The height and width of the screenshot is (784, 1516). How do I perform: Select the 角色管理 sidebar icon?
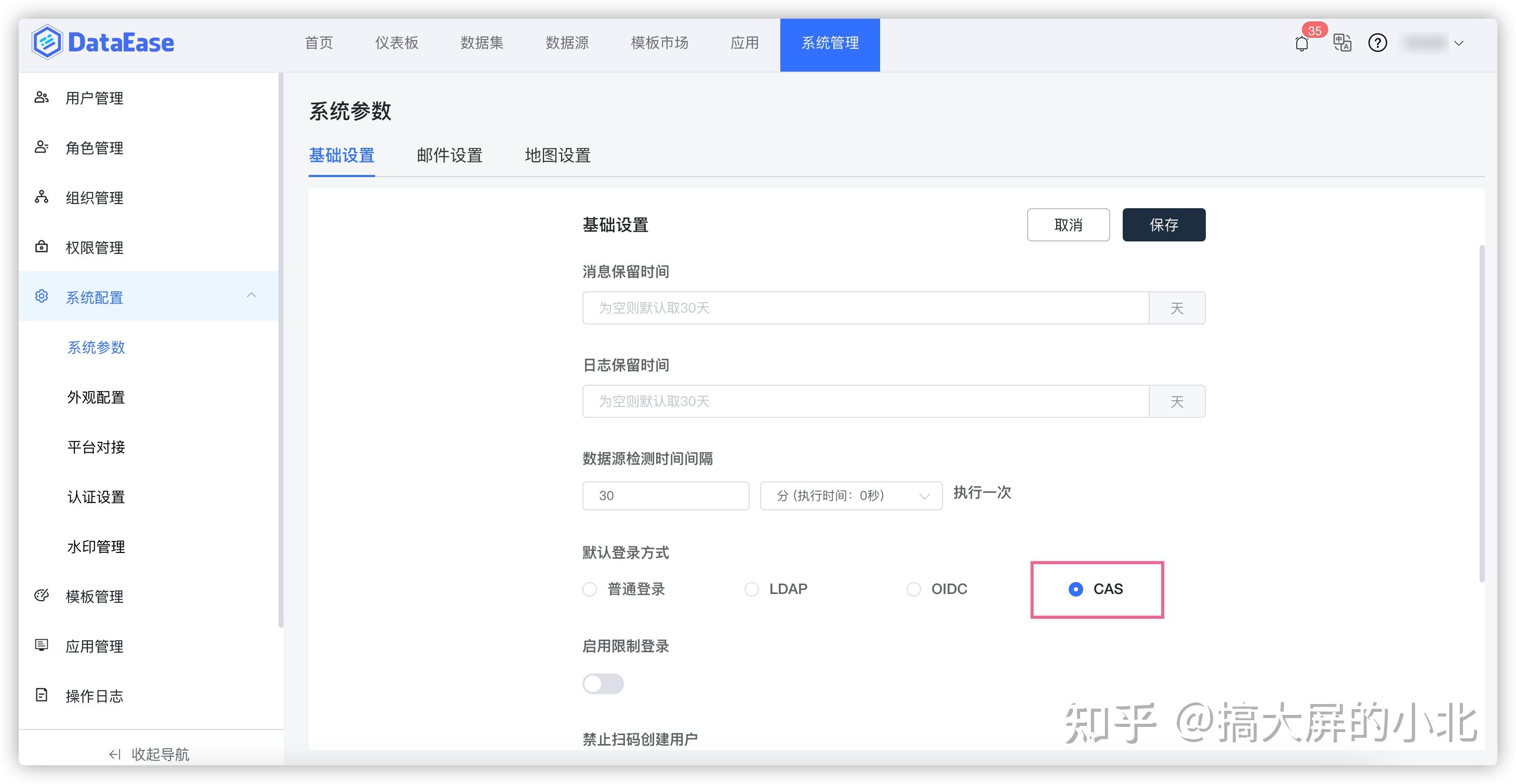(x=41, y=147)
